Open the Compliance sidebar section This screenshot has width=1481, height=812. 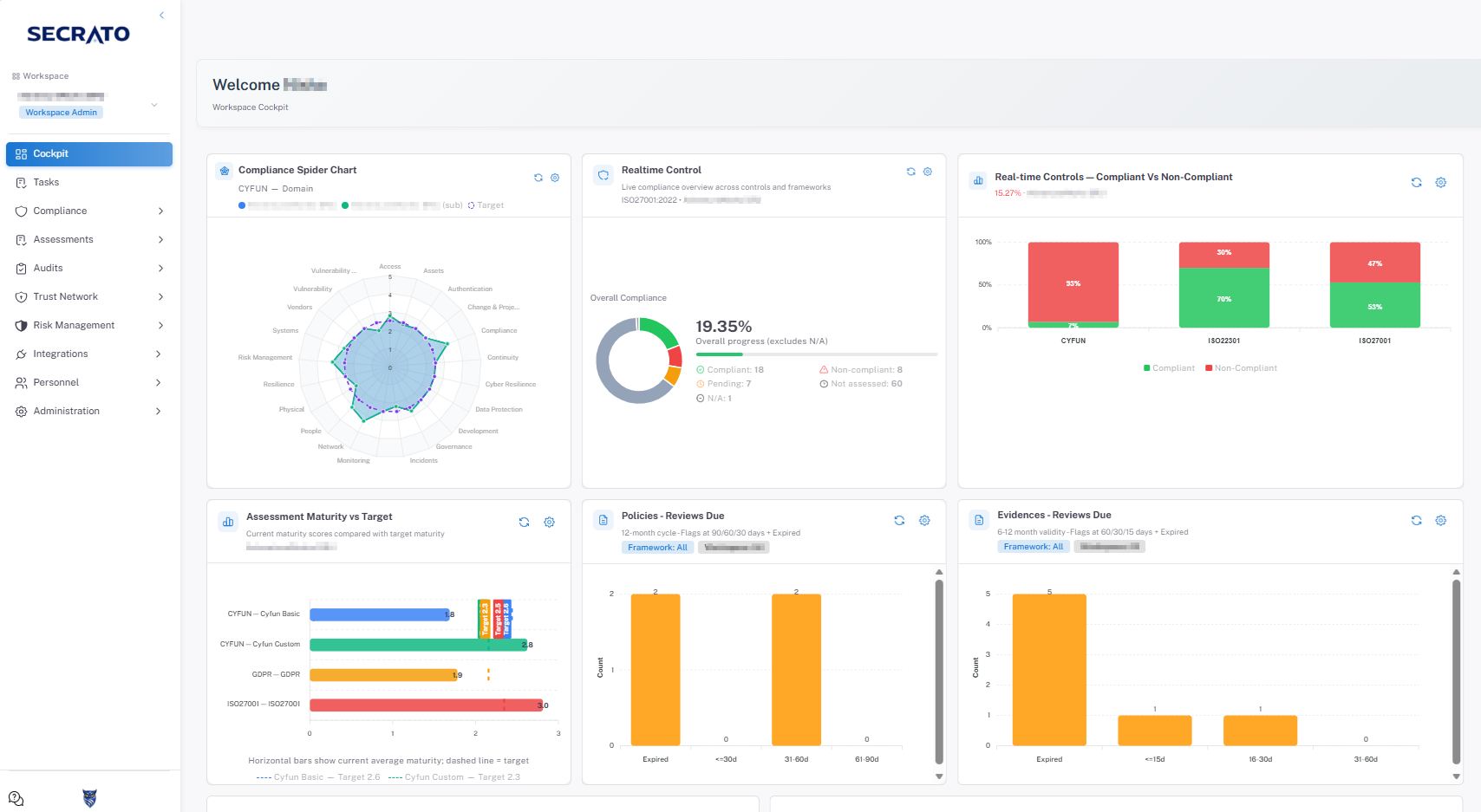pos(89,211)
